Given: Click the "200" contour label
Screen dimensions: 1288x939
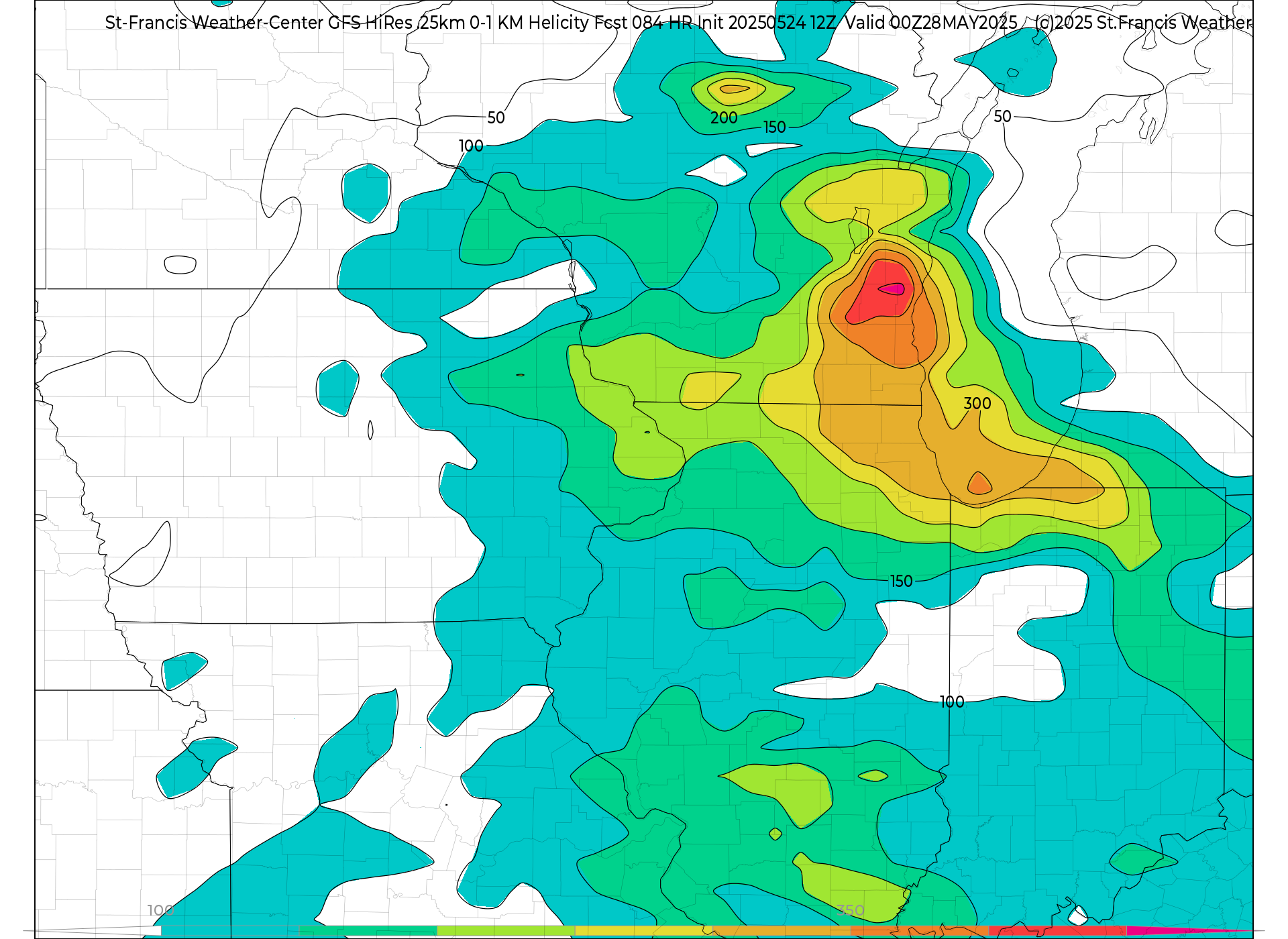Looking at the screenshot, I should click(x=724, y=118).
